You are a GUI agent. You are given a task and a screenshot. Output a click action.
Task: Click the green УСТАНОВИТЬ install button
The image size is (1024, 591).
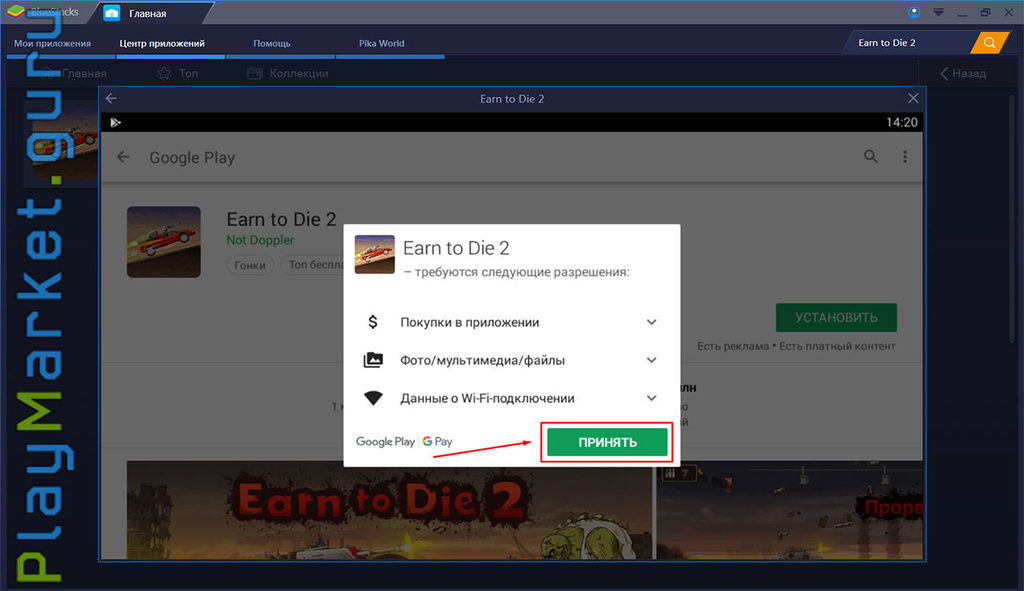point(836,317)
